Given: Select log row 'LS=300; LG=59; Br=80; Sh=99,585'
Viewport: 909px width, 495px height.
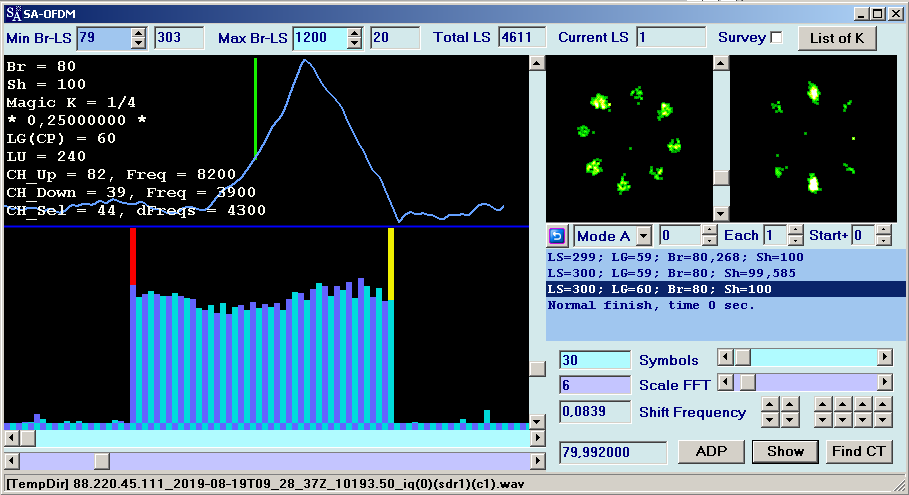Looking at the screenshot, I should [725, 273].
